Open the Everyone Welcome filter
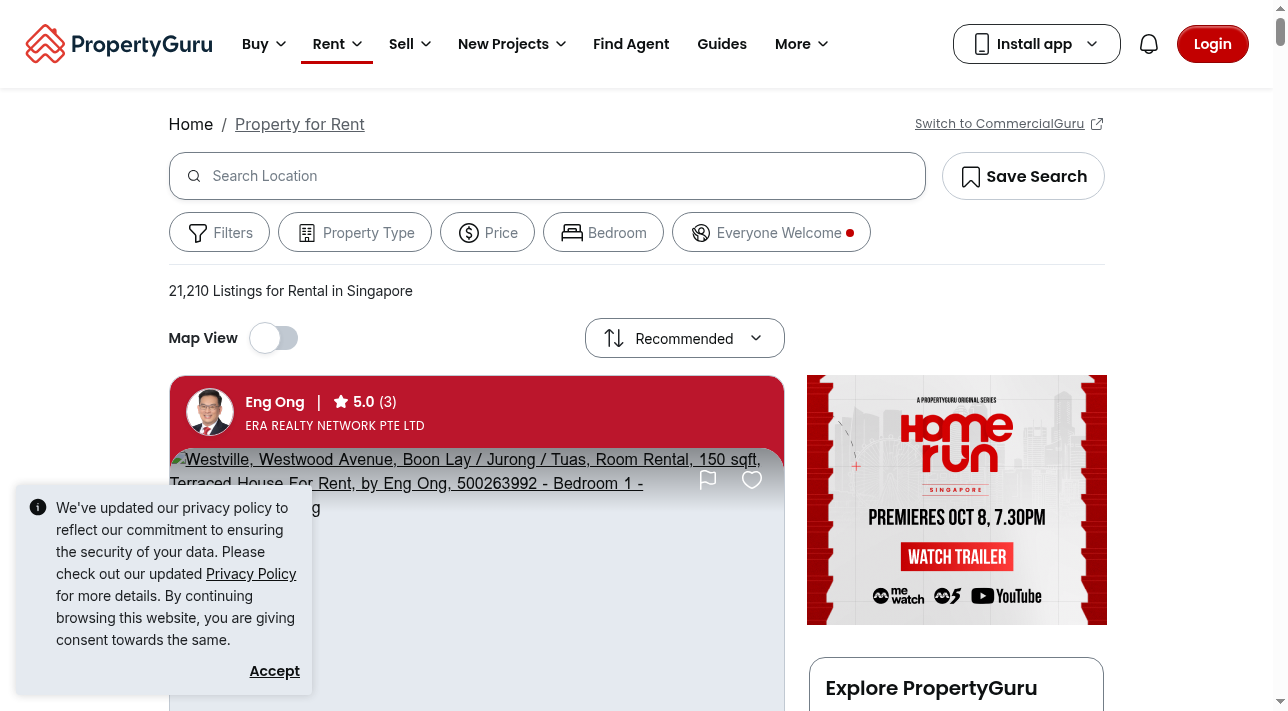 point(771,233)
